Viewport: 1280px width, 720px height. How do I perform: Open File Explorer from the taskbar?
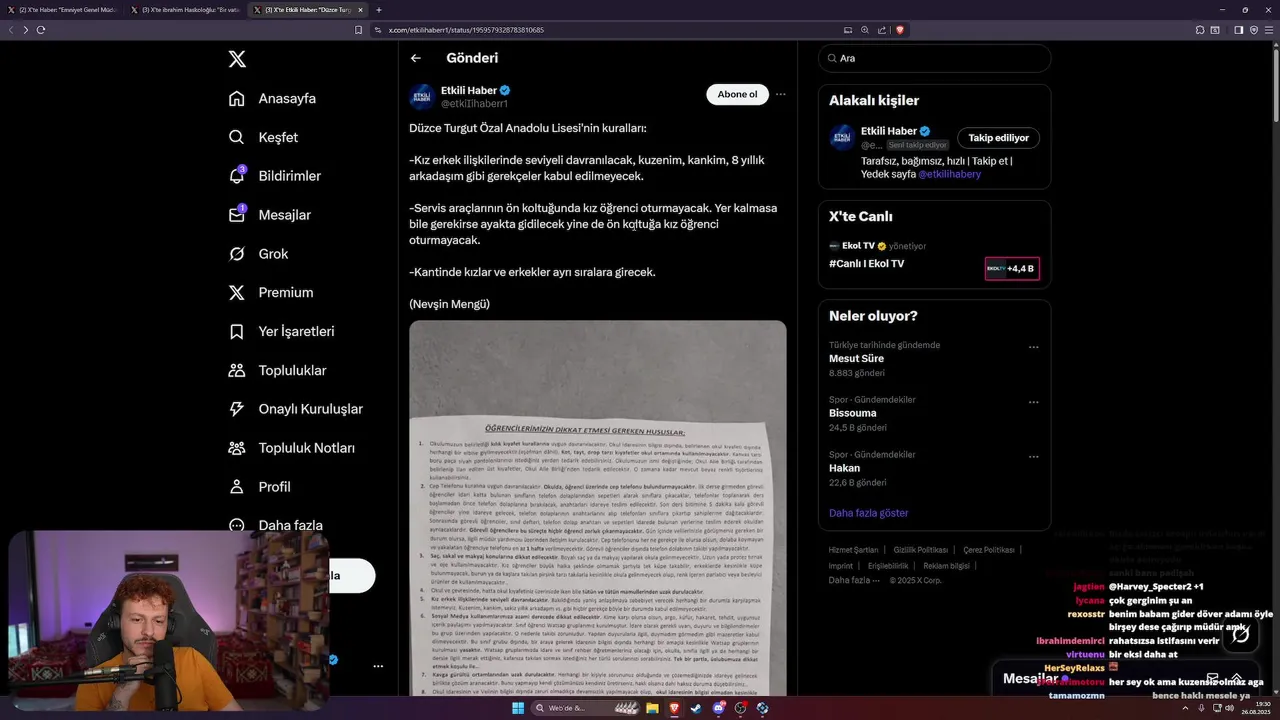coord(652,708)
